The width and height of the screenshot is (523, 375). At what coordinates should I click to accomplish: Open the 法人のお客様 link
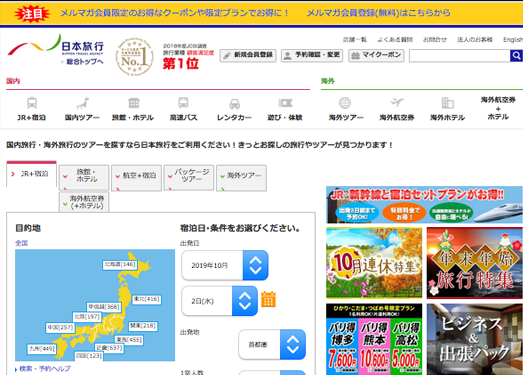point(475,40)
